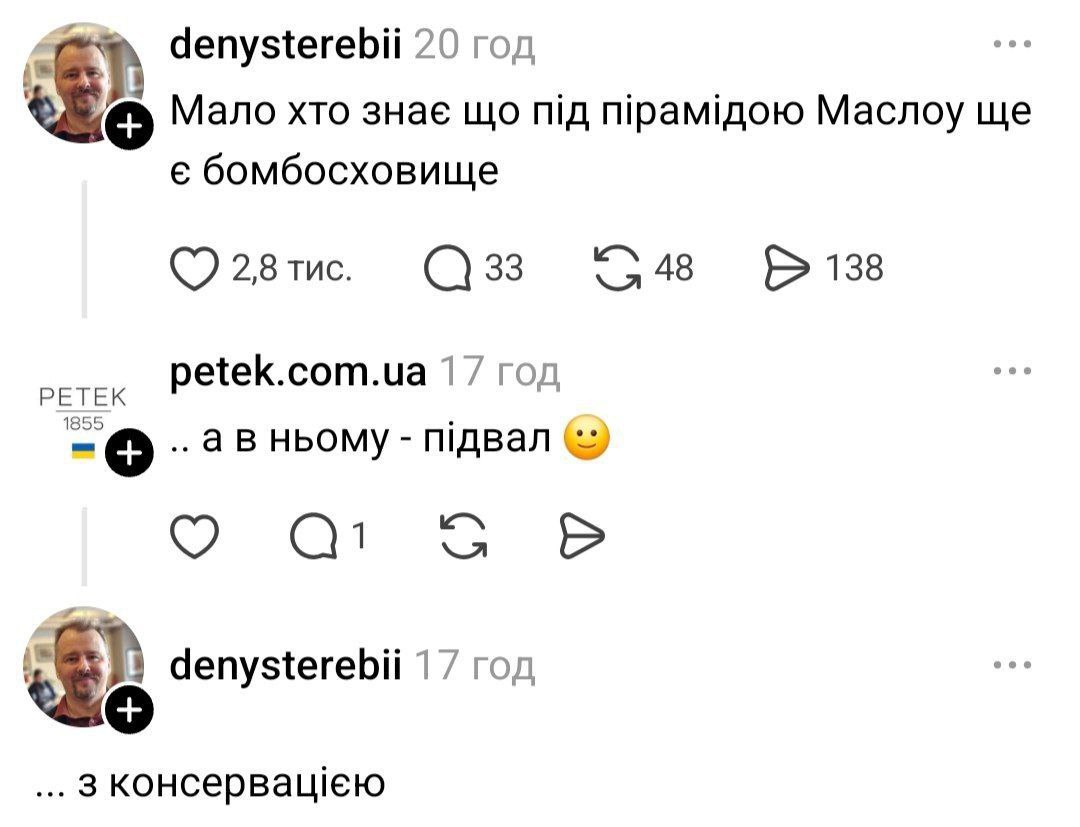This screenshot has width=1080, height=827.
Task: Open the petek.com.ua profile link
Action: [299, 373]
